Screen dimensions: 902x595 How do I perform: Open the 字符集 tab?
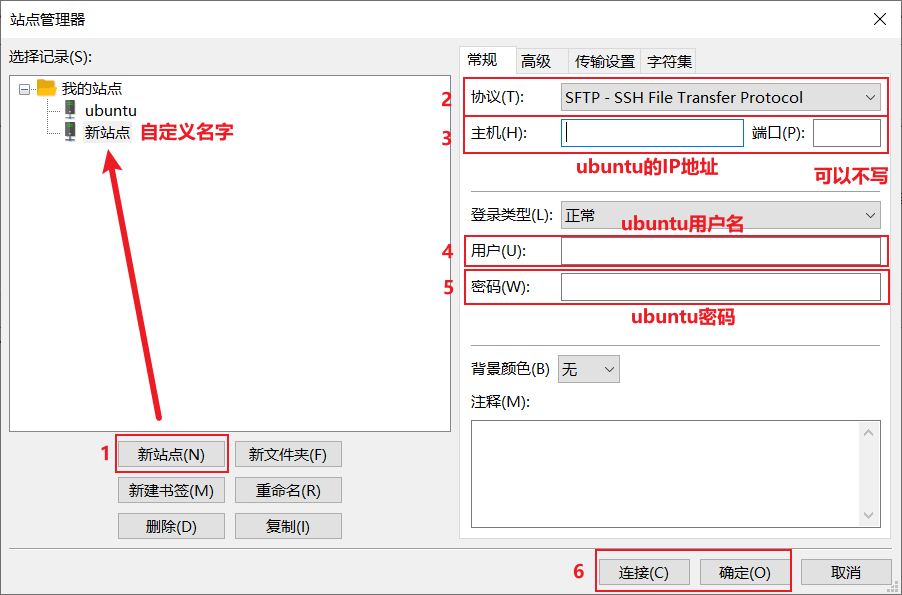point(669,61)
